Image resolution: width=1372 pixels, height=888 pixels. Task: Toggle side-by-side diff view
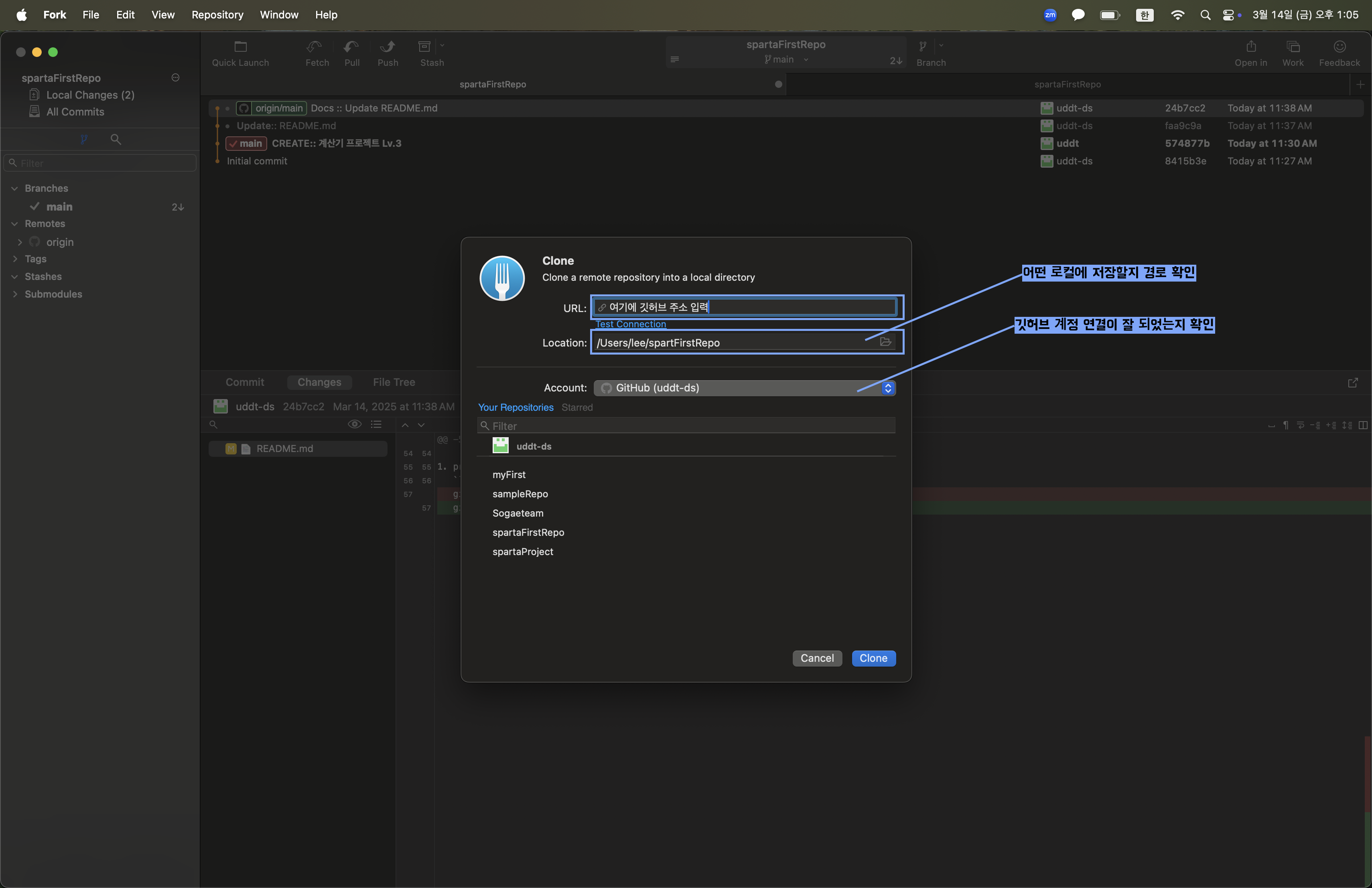pyautogui.click(x=1363, y=425)
